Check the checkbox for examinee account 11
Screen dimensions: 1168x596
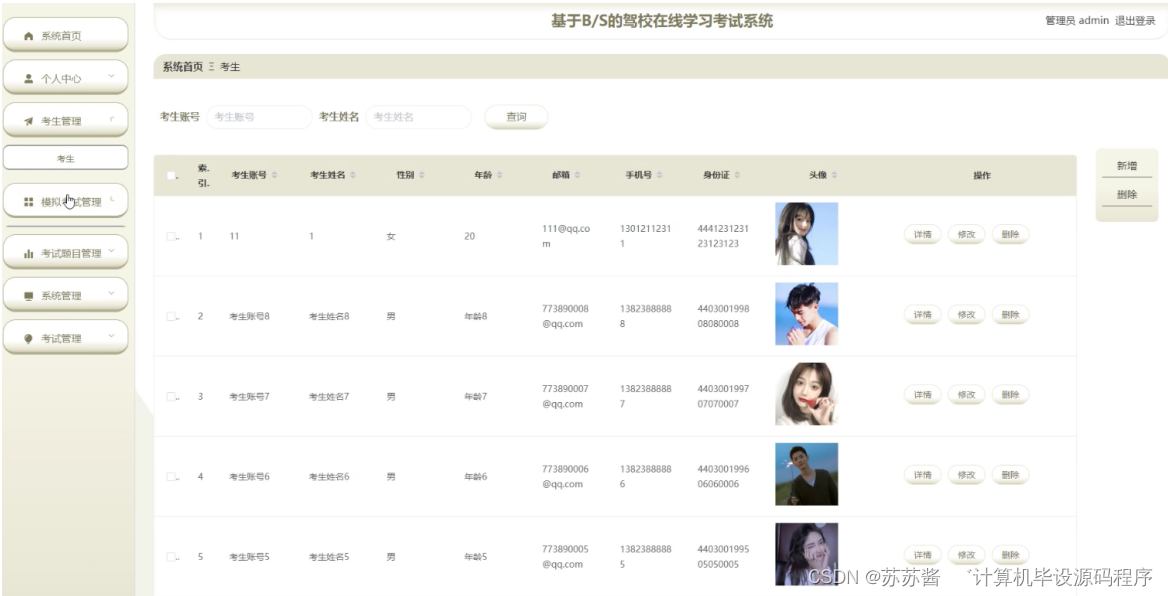click(x=170, y=235)
